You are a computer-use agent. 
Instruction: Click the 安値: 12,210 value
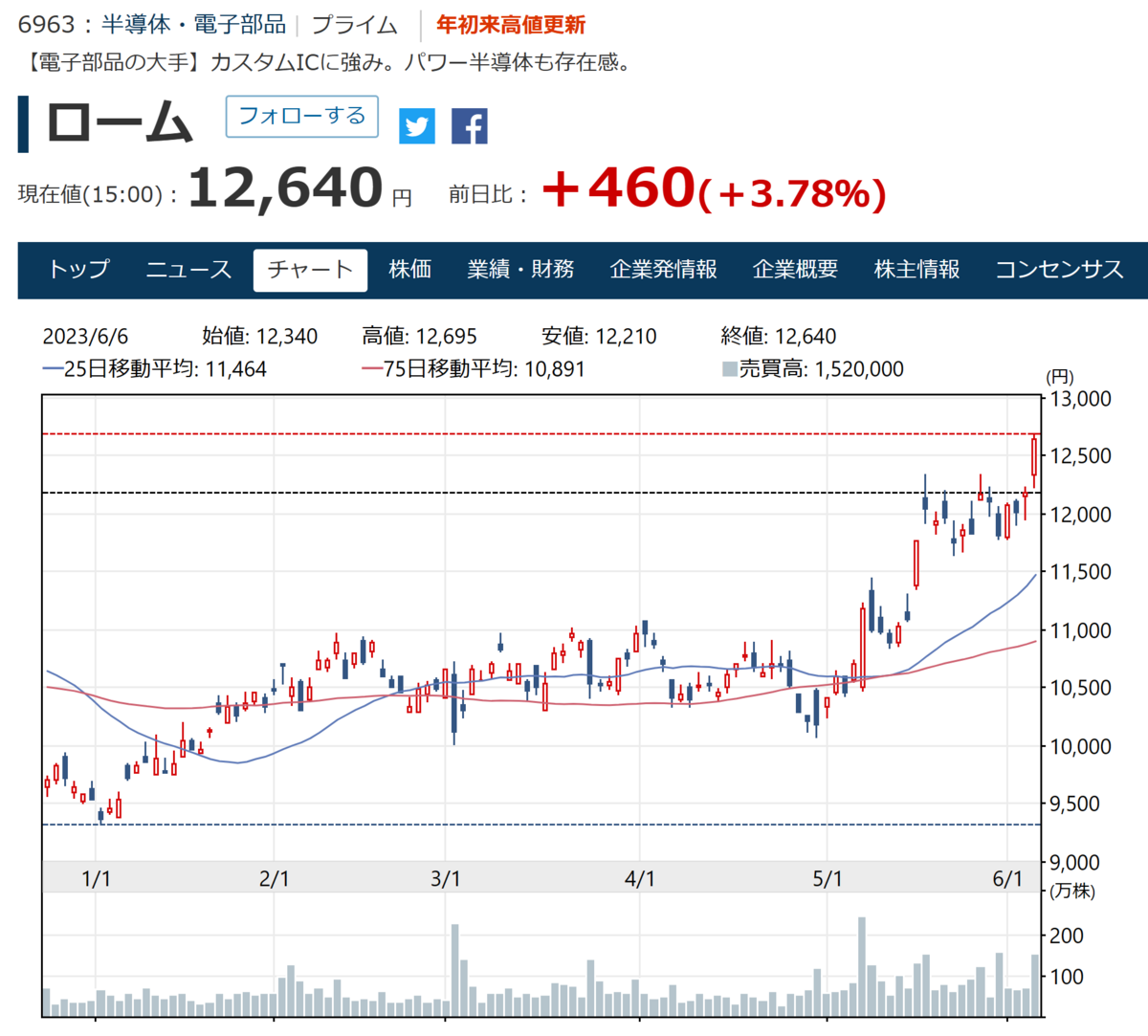click(599, 337)
